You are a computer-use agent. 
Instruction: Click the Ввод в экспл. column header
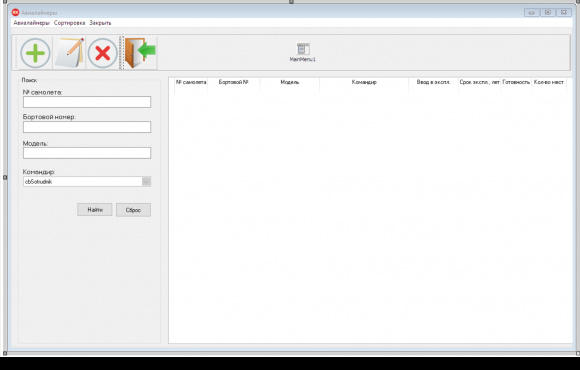coord(433,82)
